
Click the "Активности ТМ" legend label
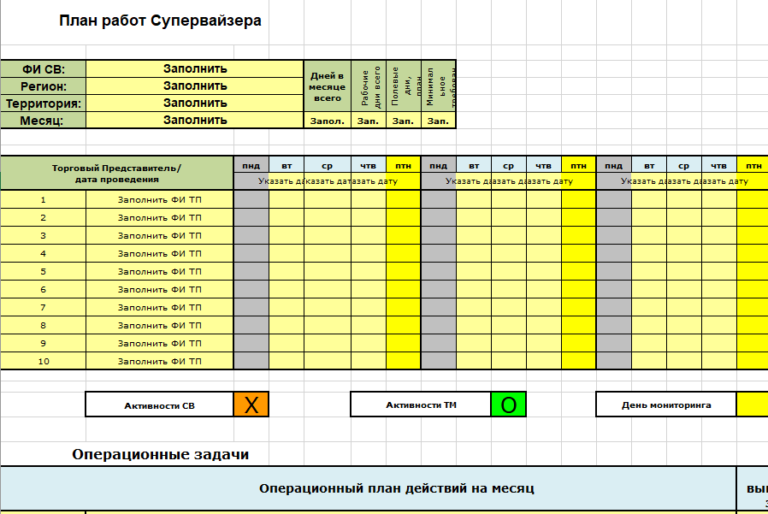(x=421, y=405)
